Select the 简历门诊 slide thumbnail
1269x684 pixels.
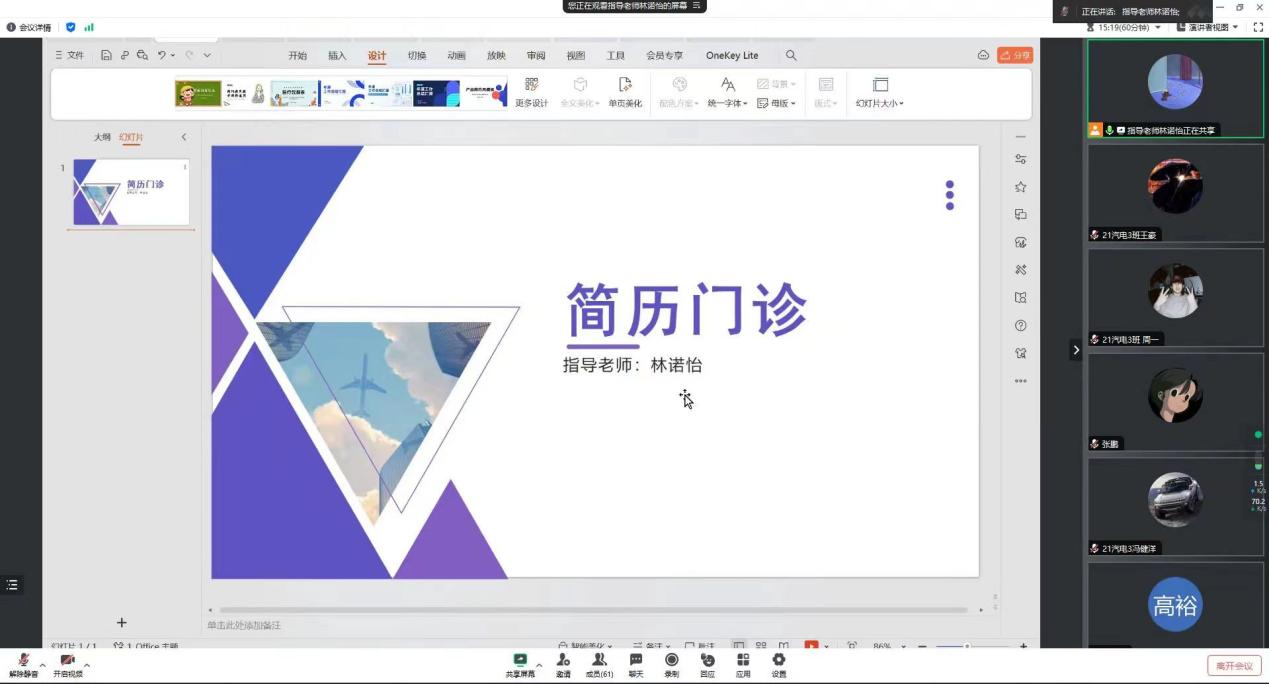[131, 192]
